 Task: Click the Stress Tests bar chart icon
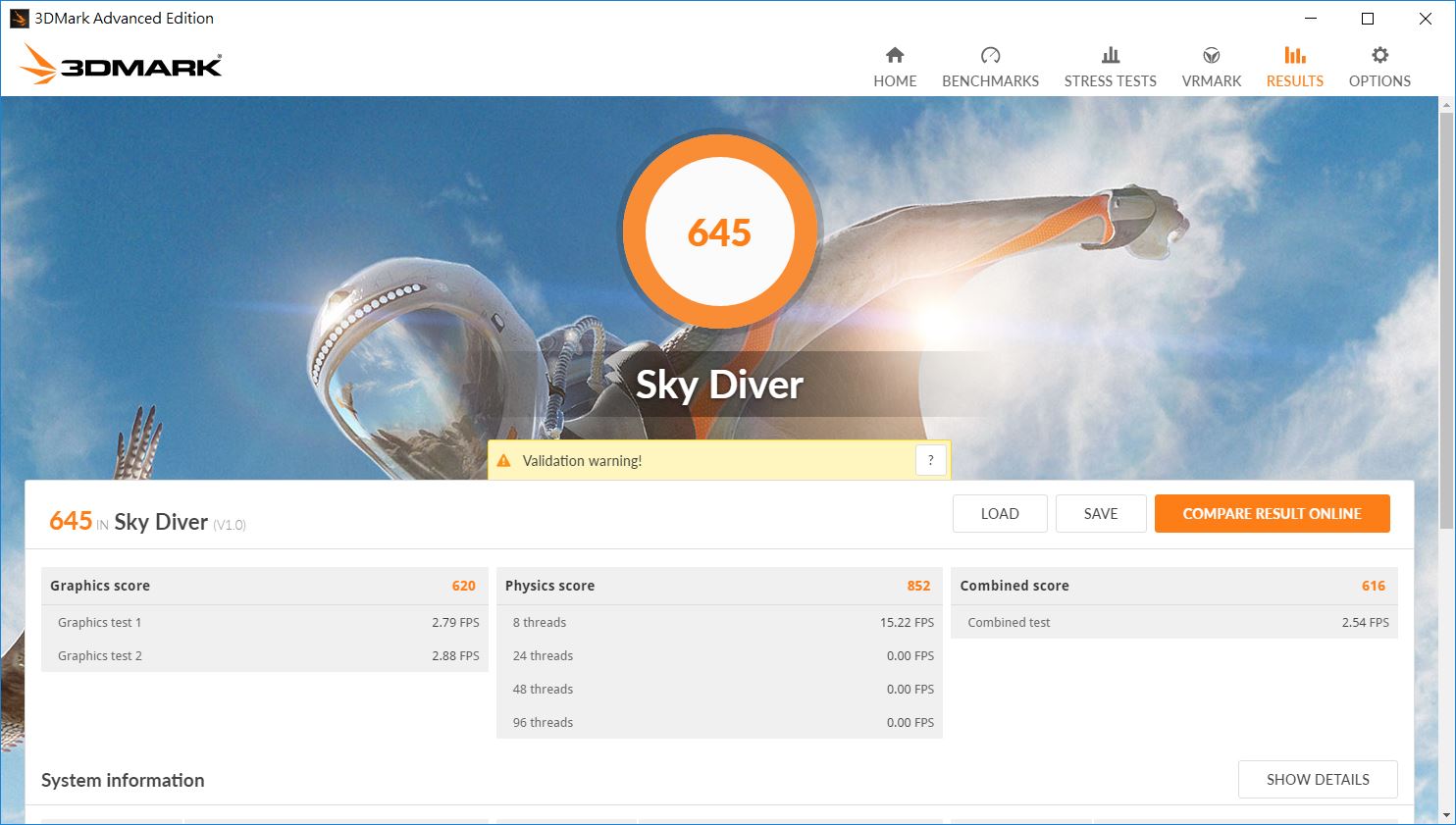[x=1110, y=55]
